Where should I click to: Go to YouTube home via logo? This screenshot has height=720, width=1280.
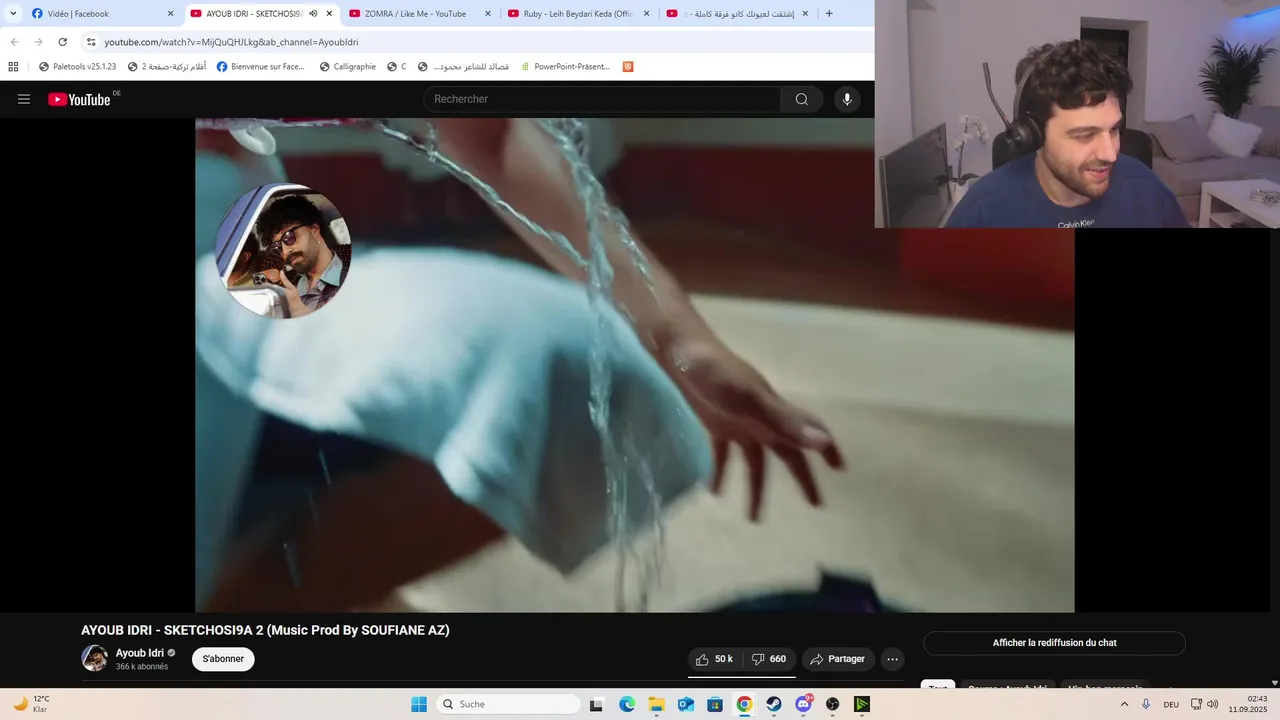pos(80,99)
